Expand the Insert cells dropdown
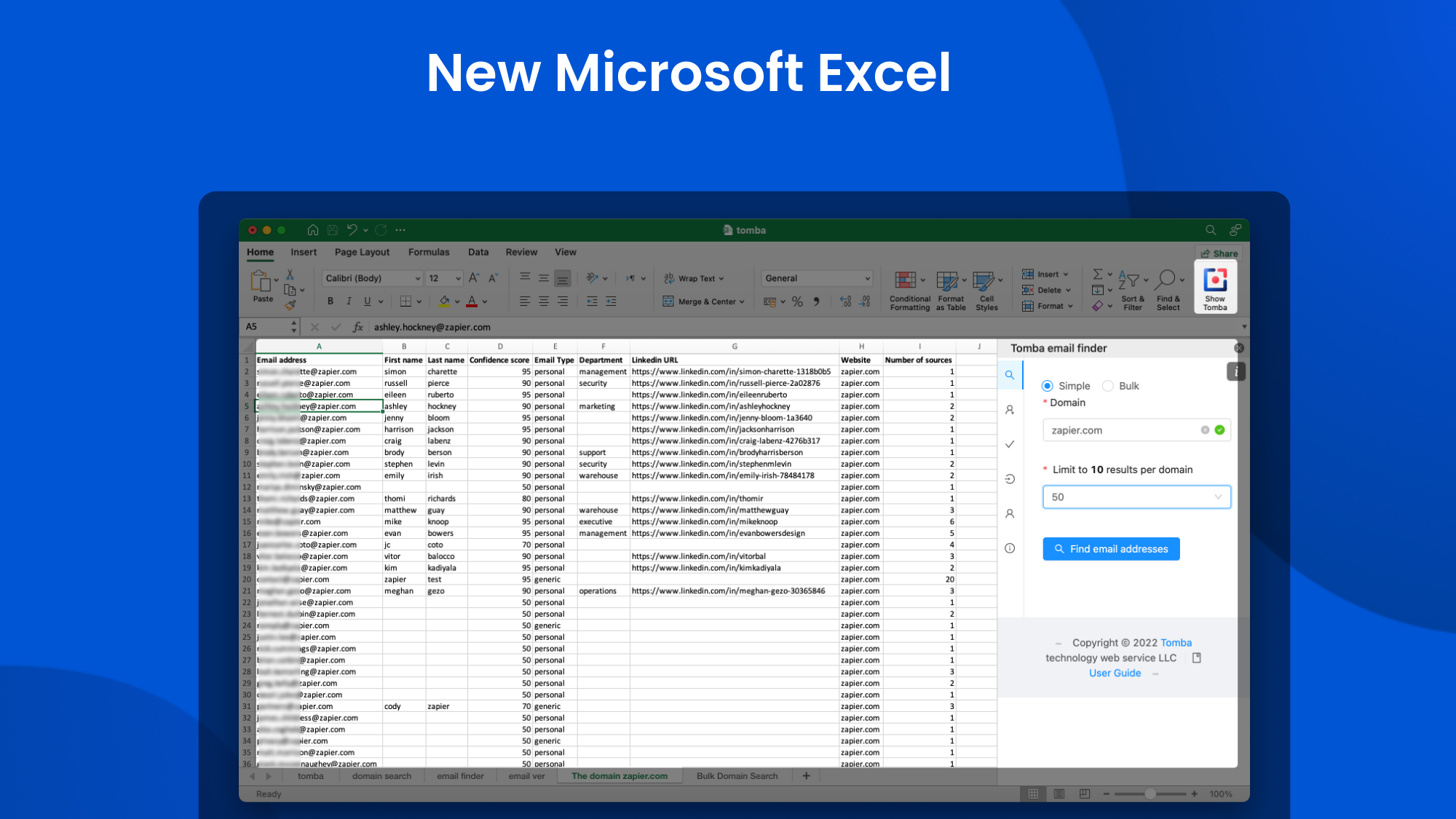 [1066, 274]
